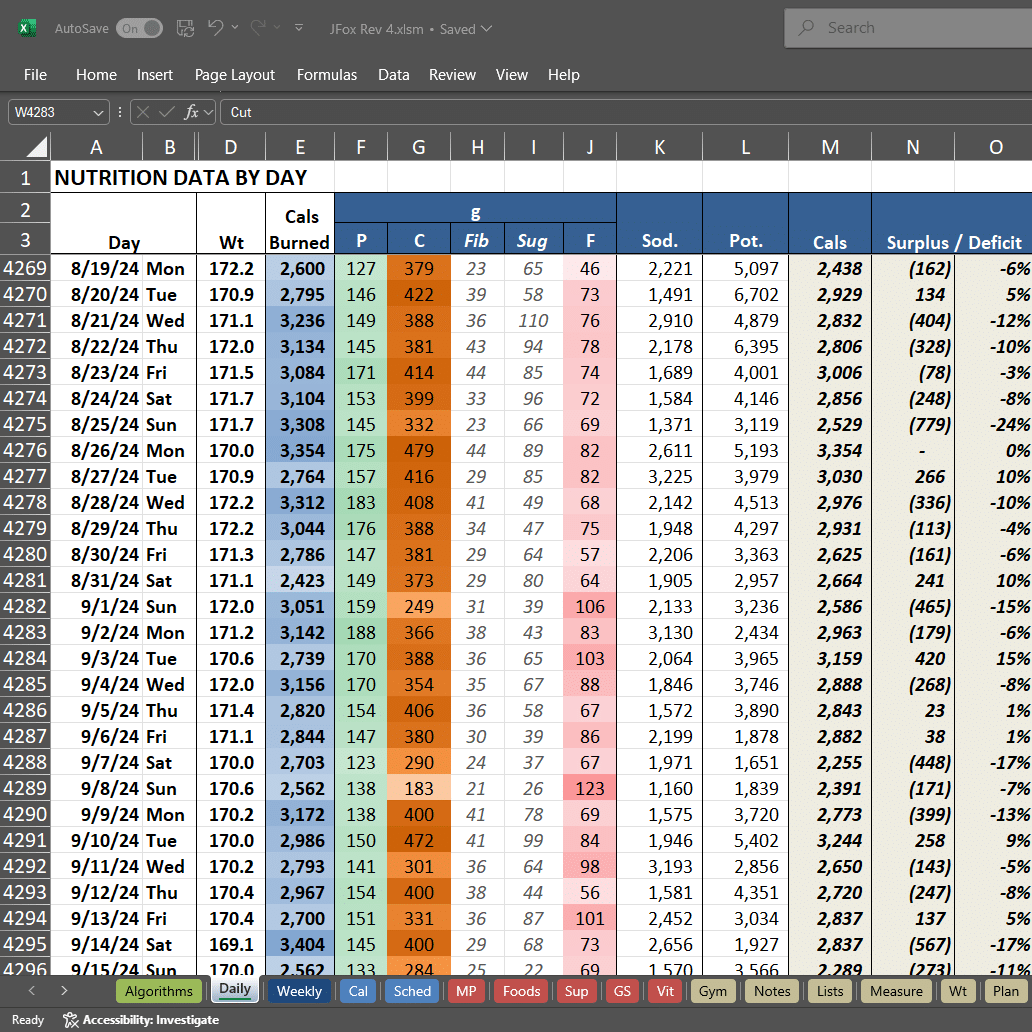
Task: Click the Save icon in Quick Access Toolbar
Action: 185,28
